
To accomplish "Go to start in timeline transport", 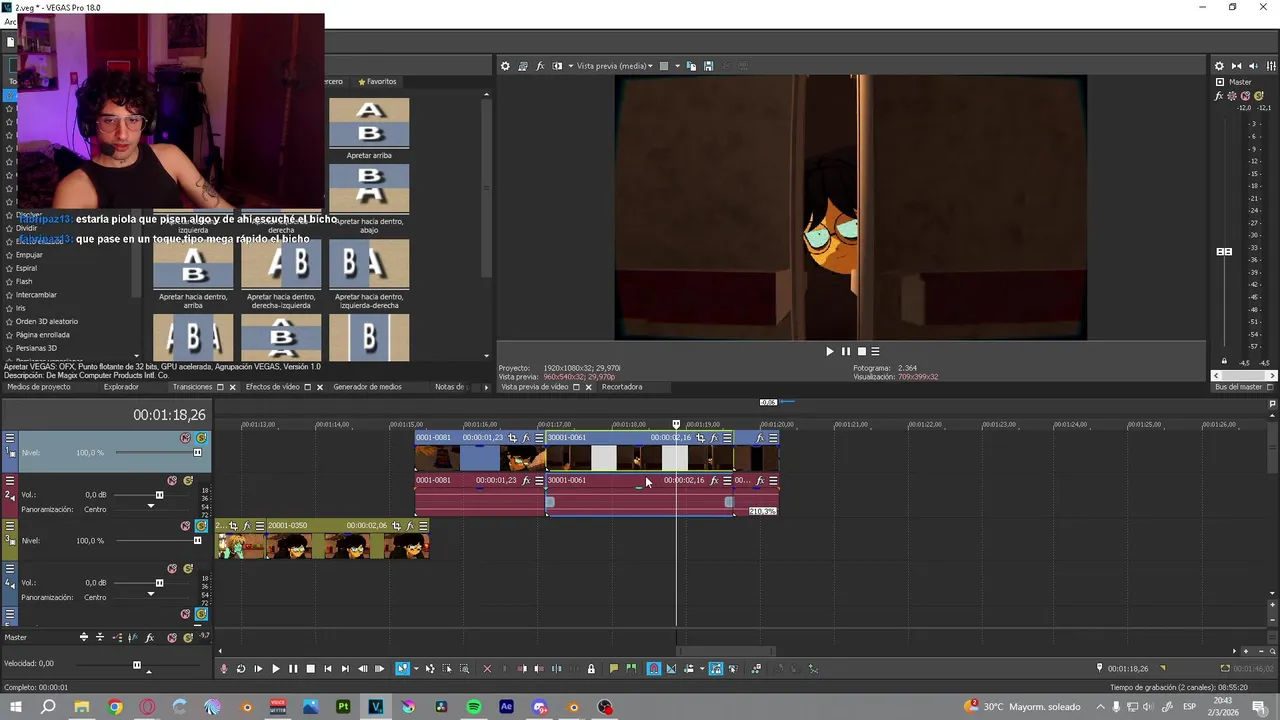I will coord(328,669).
